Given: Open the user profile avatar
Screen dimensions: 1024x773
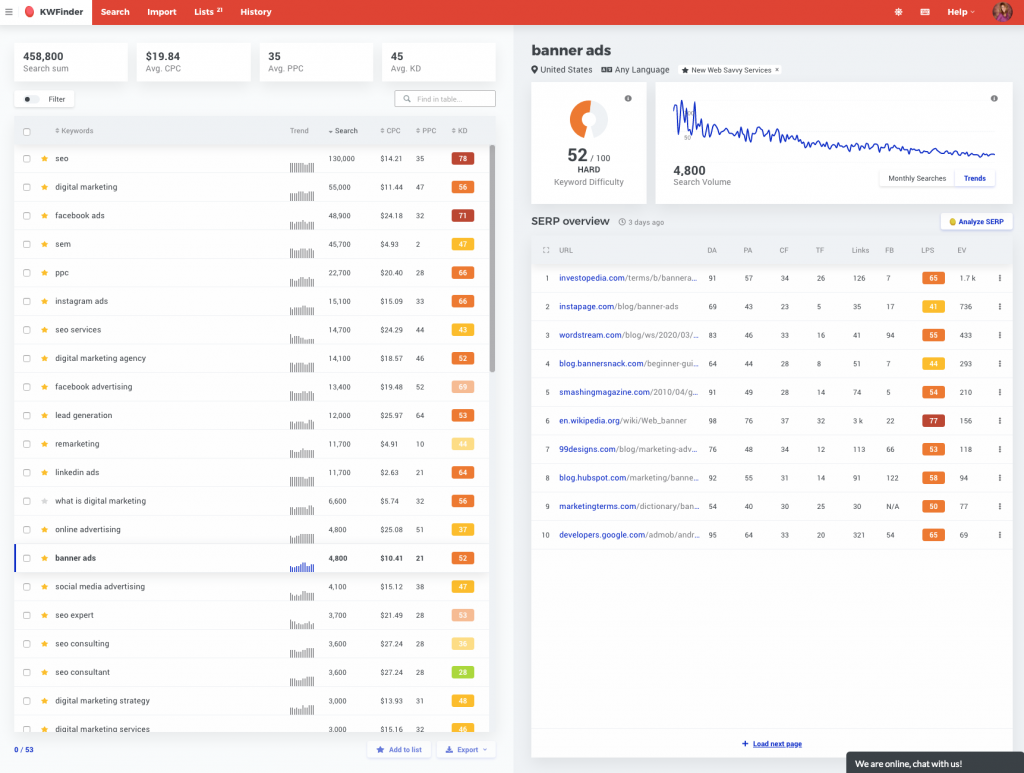Looking at the screenshot, I should click(1002, 12).
